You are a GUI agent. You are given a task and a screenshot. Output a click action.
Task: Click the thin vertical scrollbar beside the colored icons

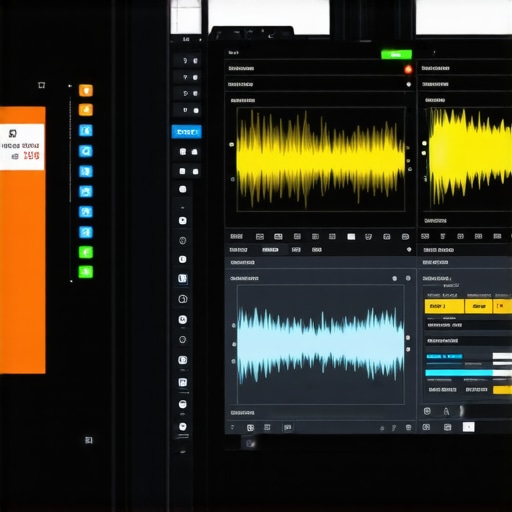click(x=70, y=150)
